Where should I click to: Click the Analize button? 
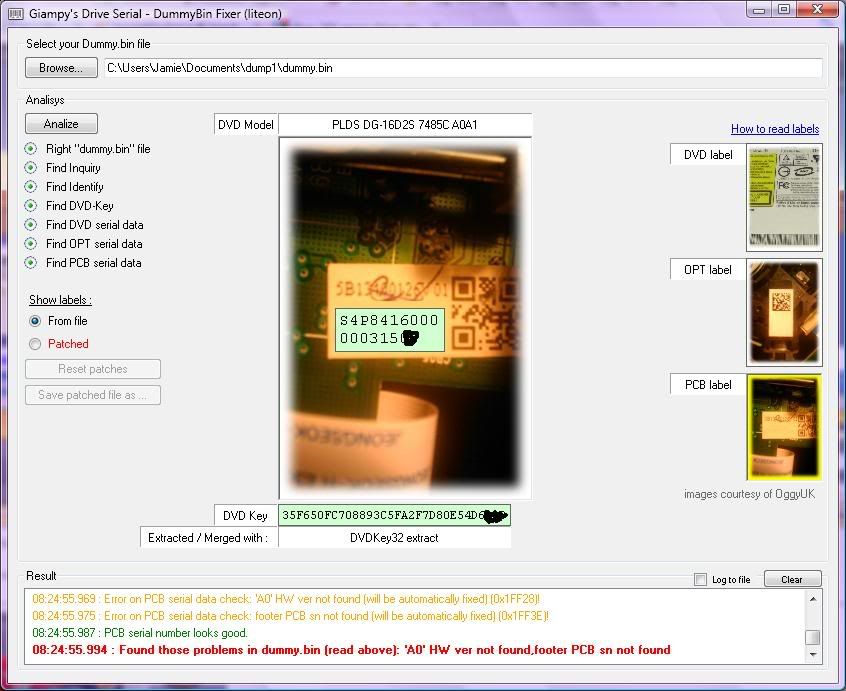61,124
